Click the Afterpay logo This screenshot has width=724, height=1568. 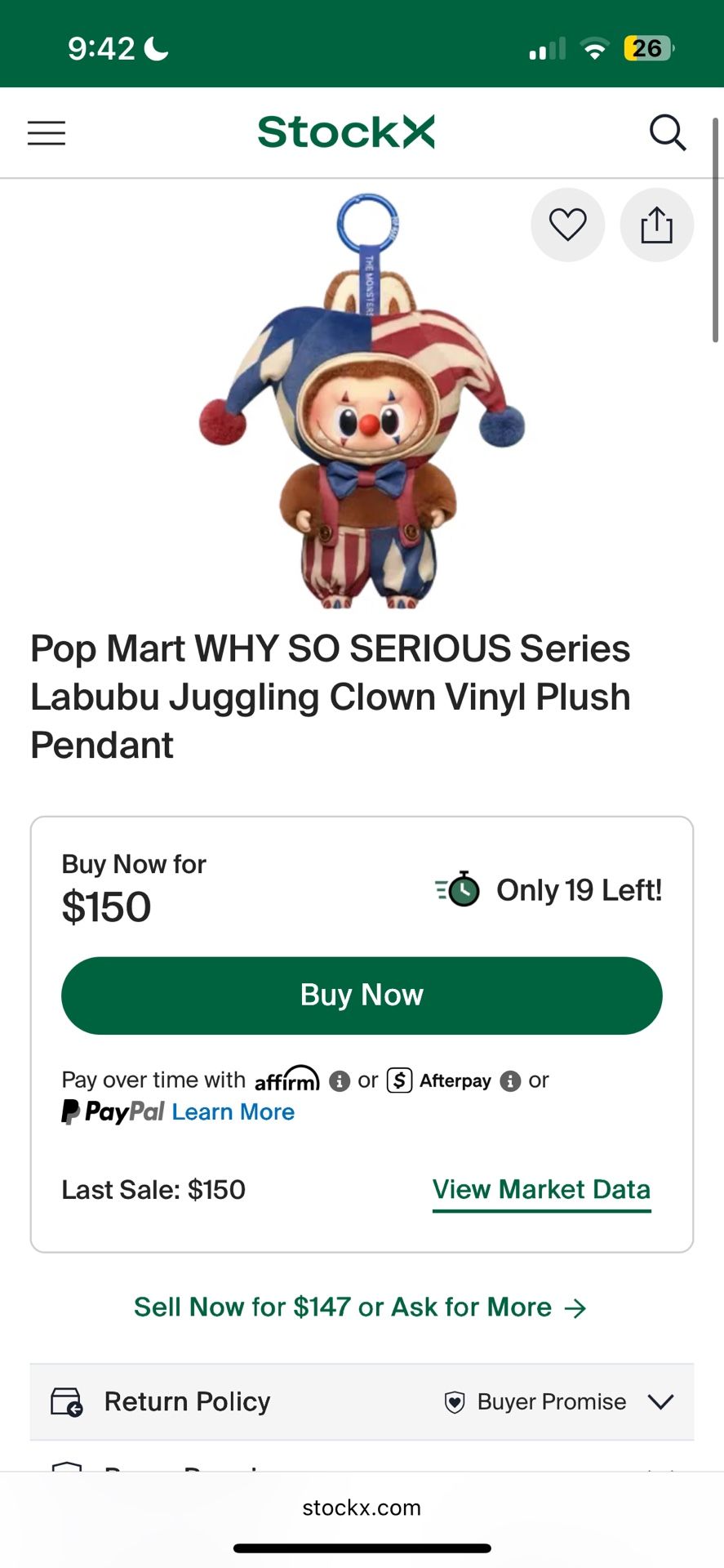coord(439,1080)
